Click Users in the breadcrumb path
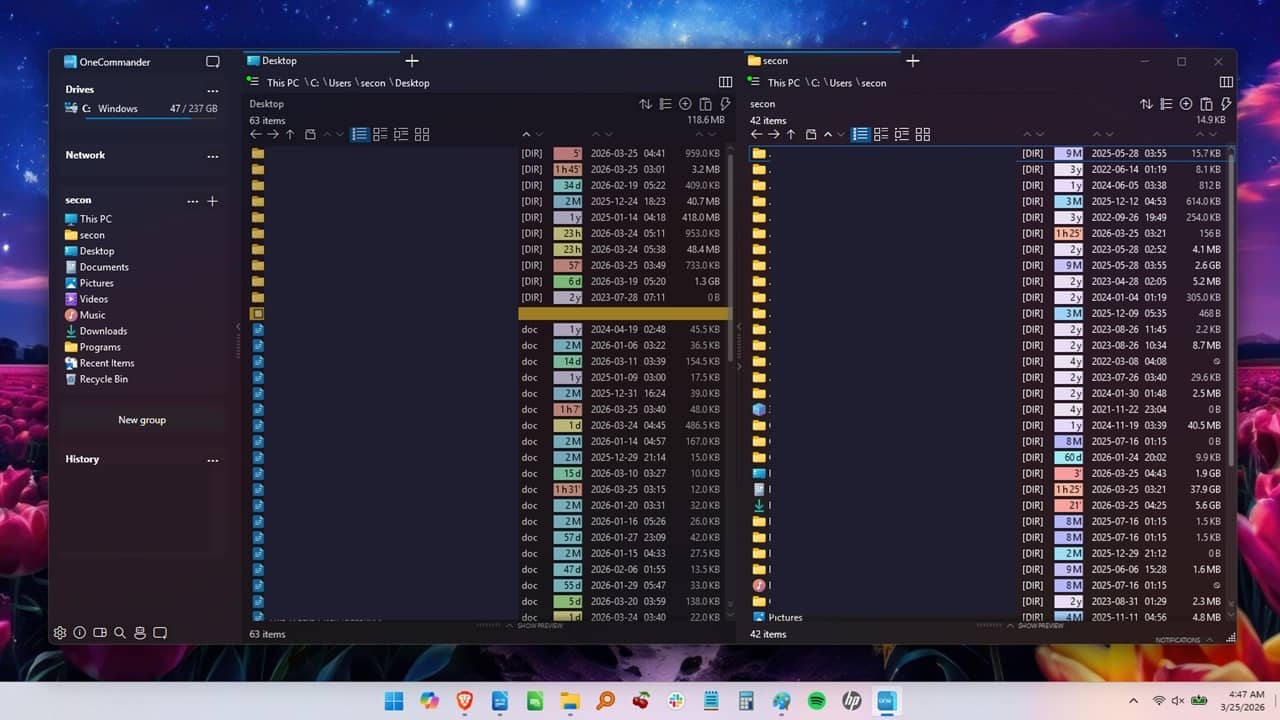This screenshot has width=1280, height=720. click(x=340, y=83)
